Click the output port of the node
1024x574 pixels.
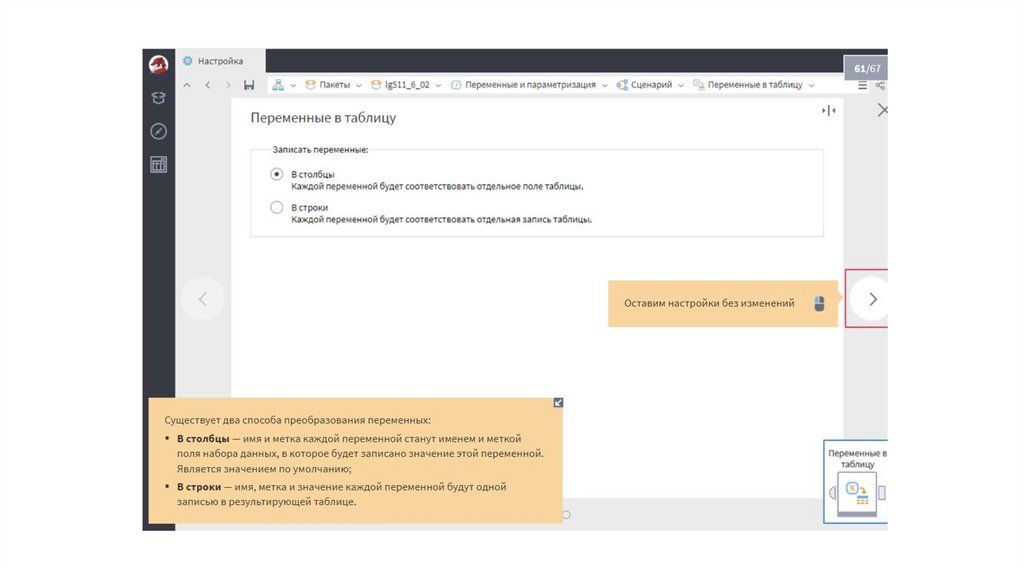[882, 493]
